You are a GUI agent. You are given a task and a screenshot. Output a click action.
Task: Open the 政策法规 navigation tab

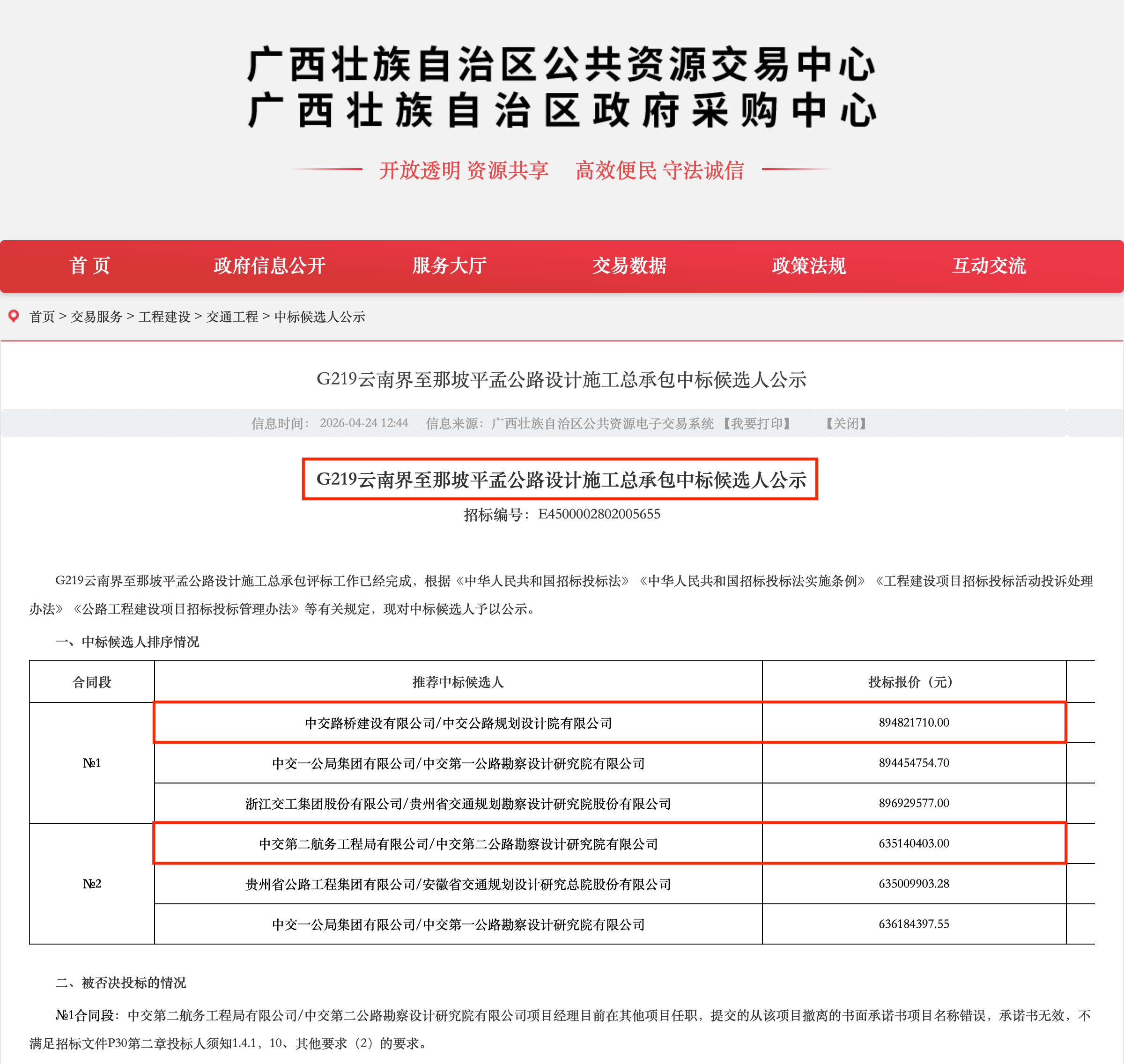(x=809, y=266)
